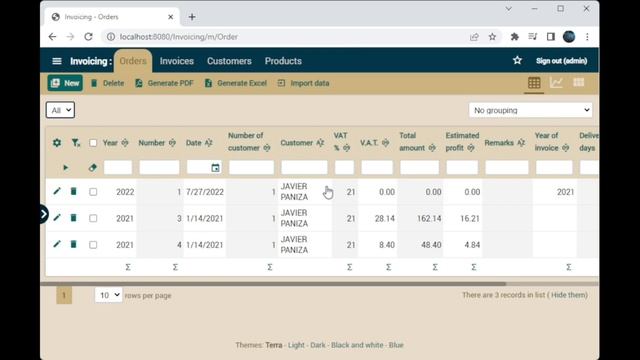Toggle select-all checkbox in header
This screenshot has height=360, width=640.
[x=93, y=143]
